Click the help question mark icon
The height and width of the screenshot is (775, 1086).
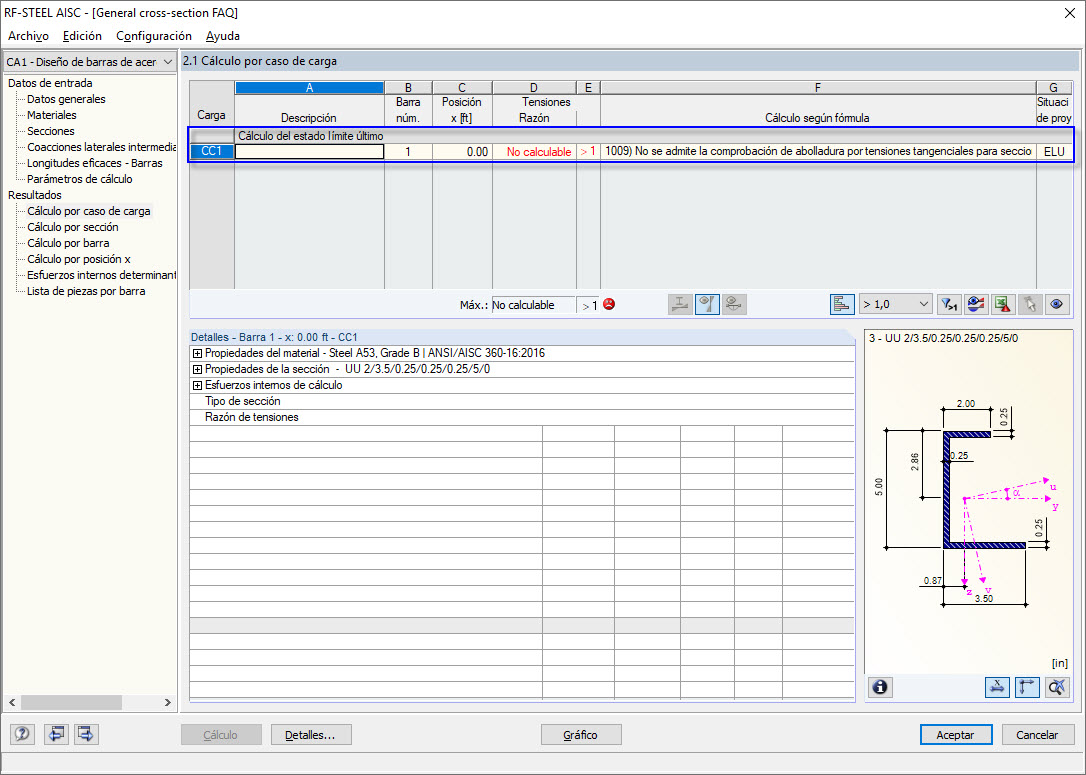[x=22, y=734]
